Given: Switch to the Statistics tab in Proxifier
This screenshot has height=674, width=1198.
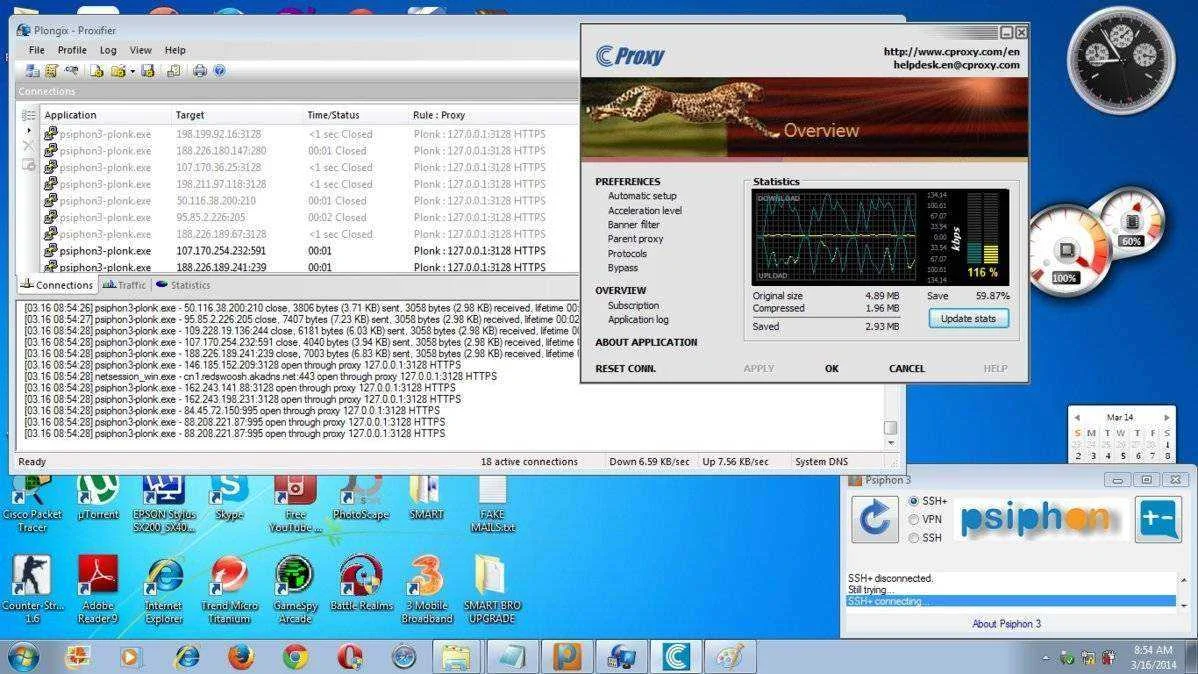Looking at the screenshot, I should pos(183,285).
